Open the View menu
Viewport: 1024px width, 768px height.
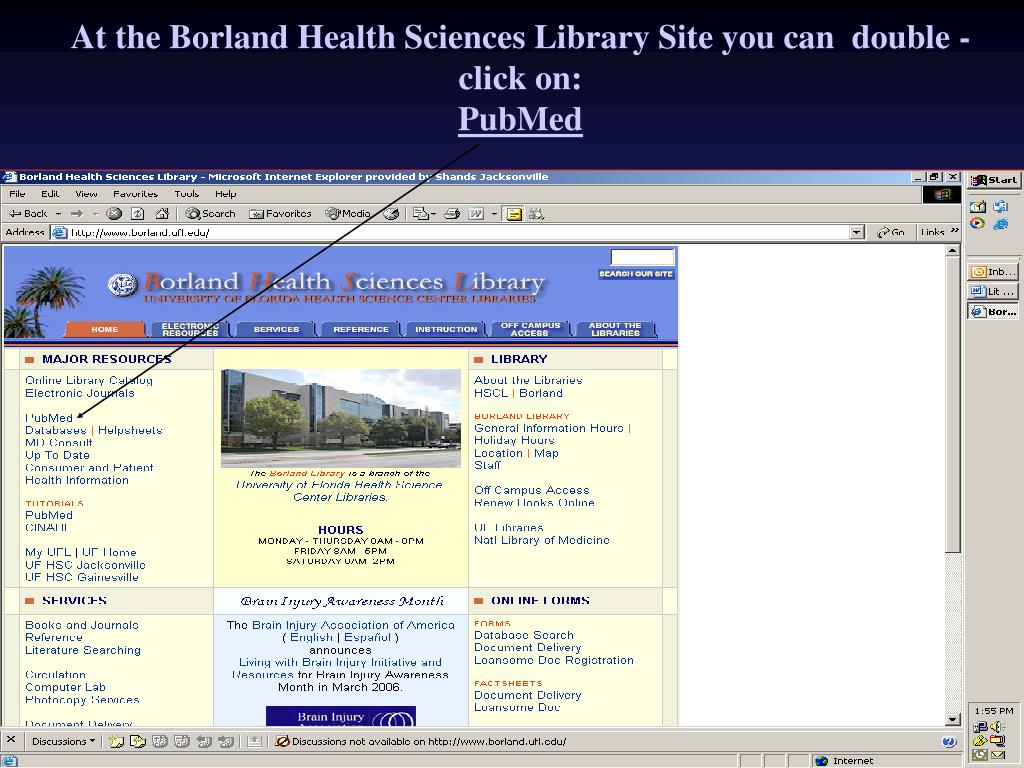coord(86,194)
